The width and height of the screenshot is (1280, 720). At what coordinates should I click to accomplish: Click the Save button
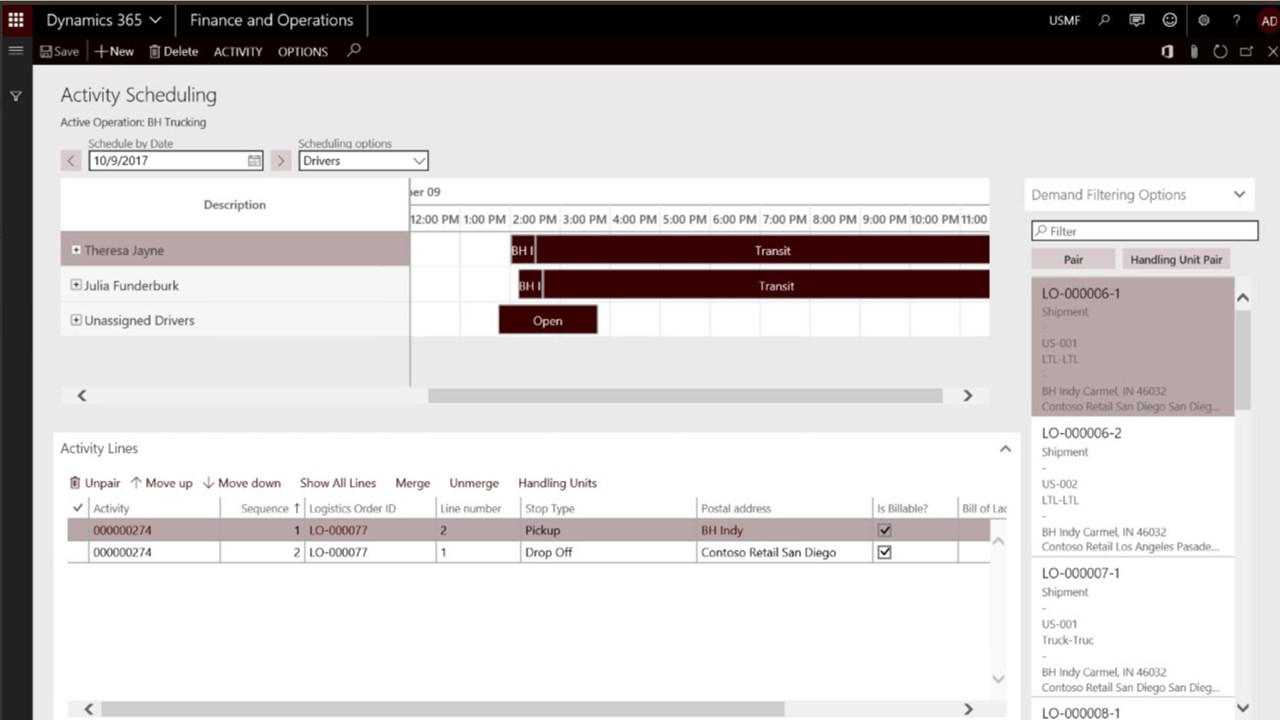(59, 51)
